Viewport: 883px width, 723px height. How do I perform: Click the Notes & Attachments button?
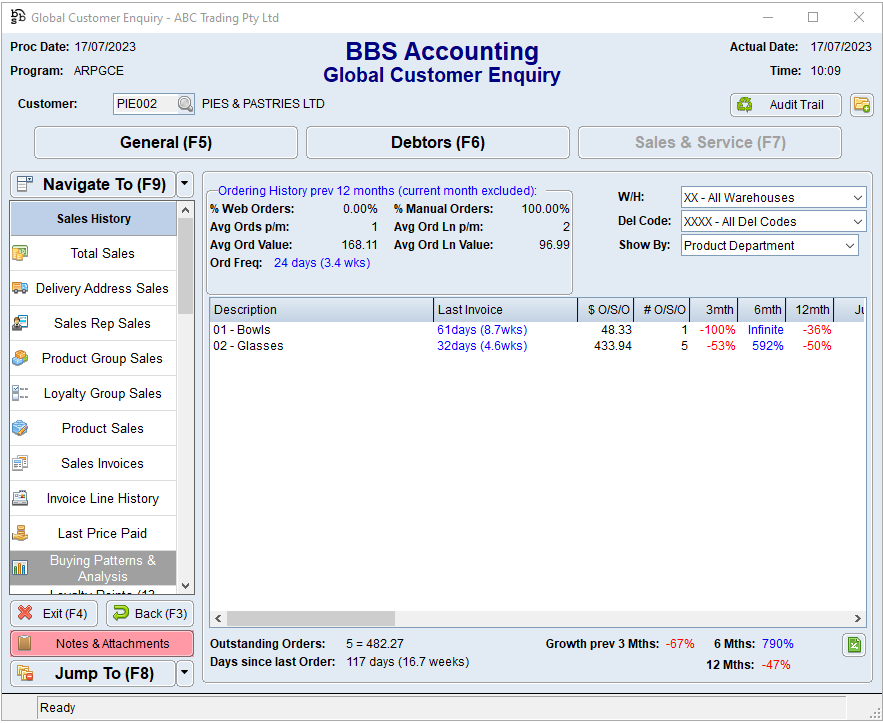102,644
